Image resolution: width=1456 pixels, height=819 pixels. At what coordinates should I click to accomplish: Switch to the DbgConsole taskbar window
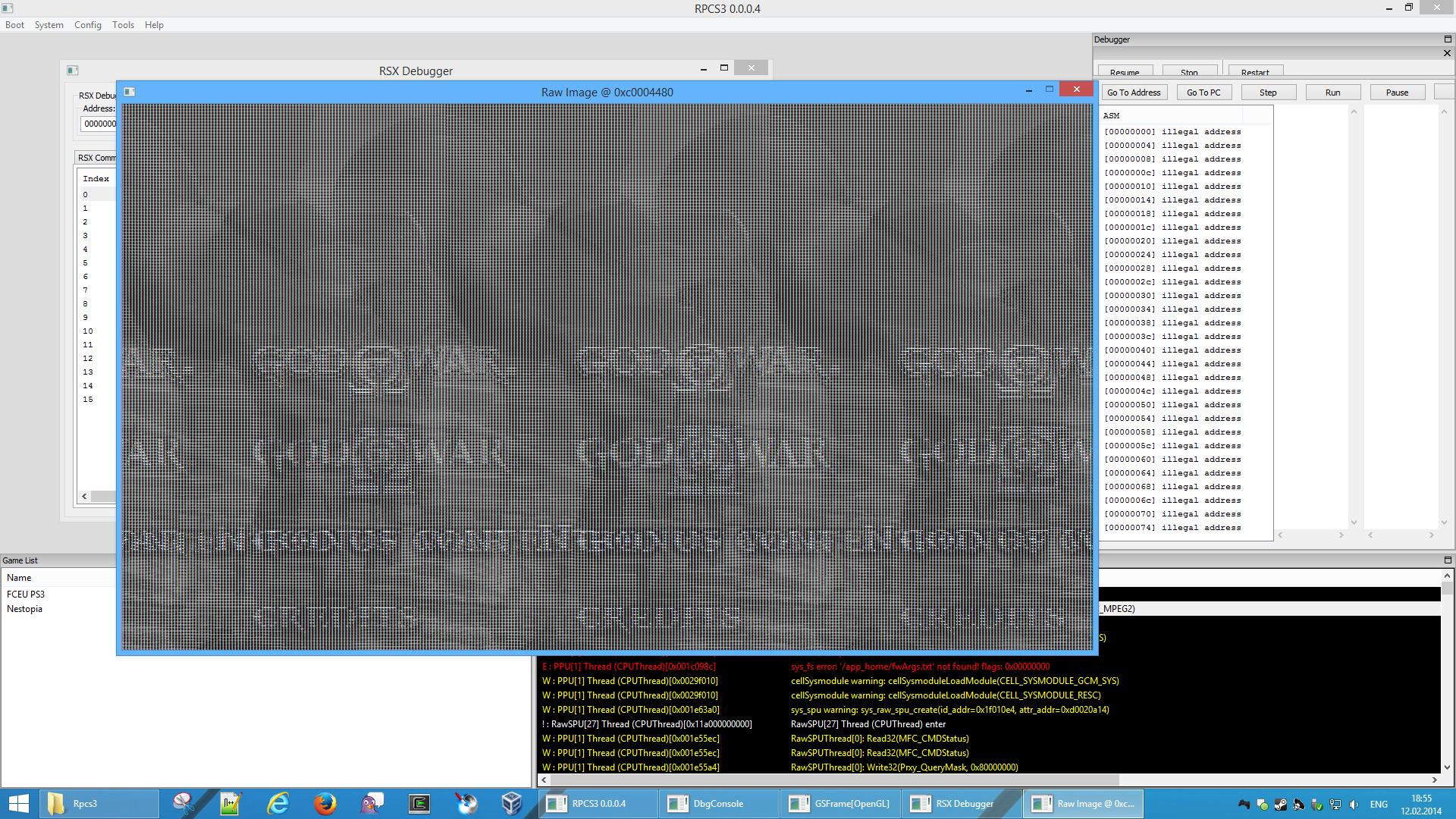pos(717,804)
